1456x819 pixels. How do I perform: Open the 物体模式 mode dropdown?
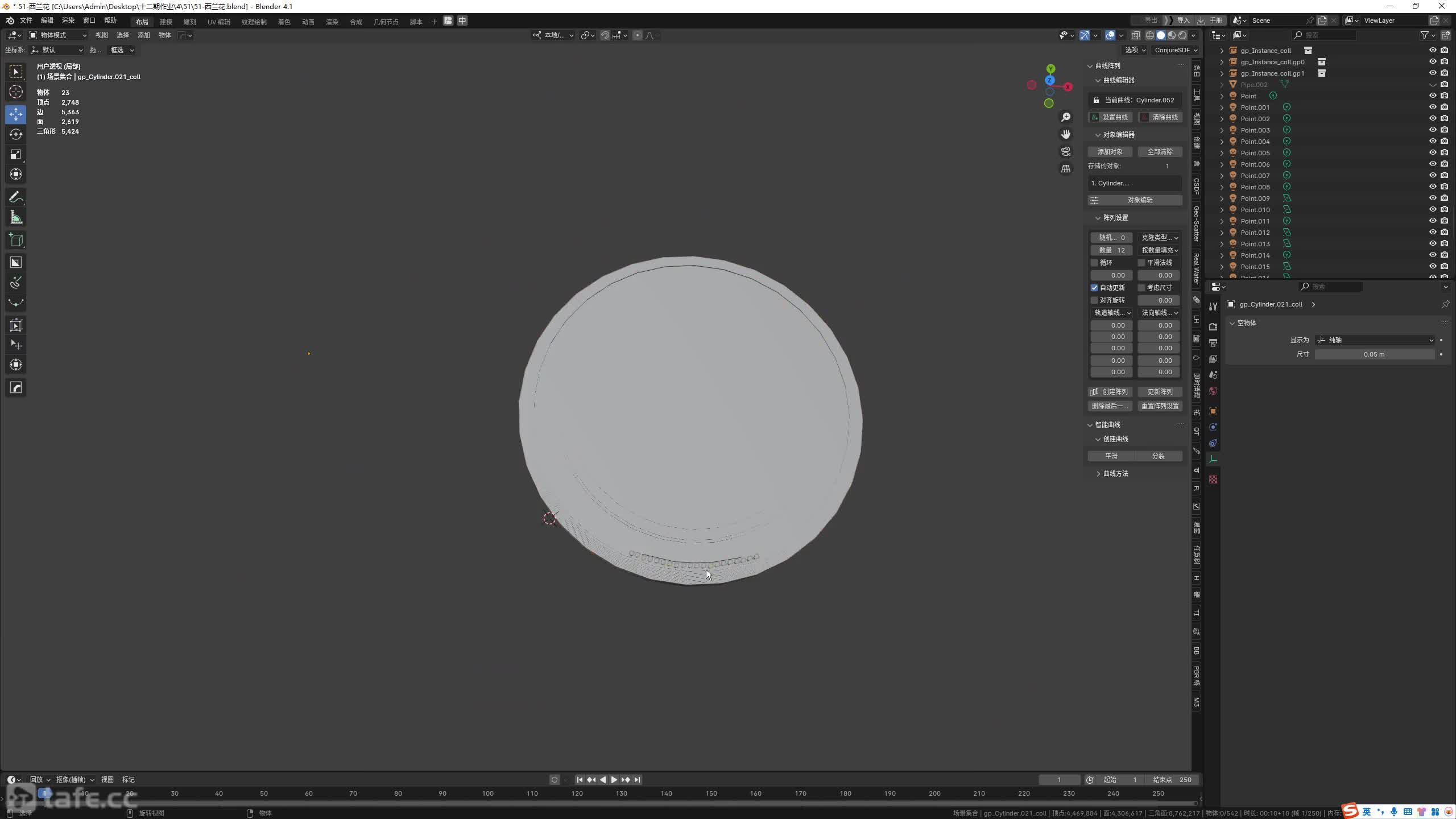point(58,35)
